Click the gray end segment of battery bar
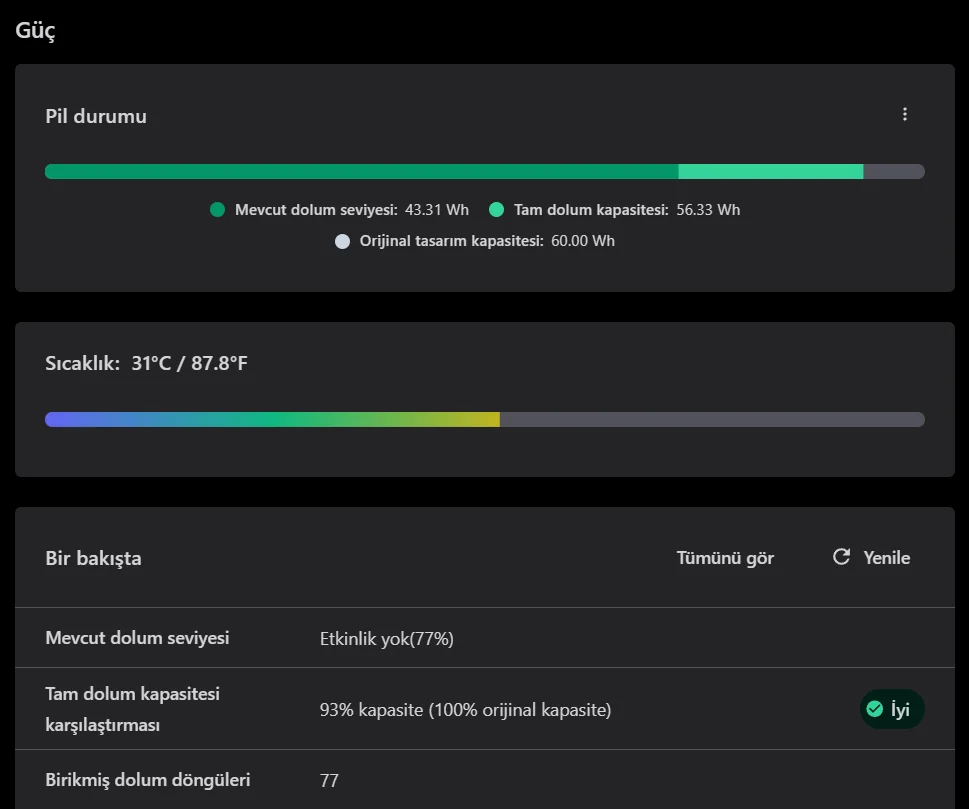Viewport: 969px width, 809px height. click(x=893, y=172)
